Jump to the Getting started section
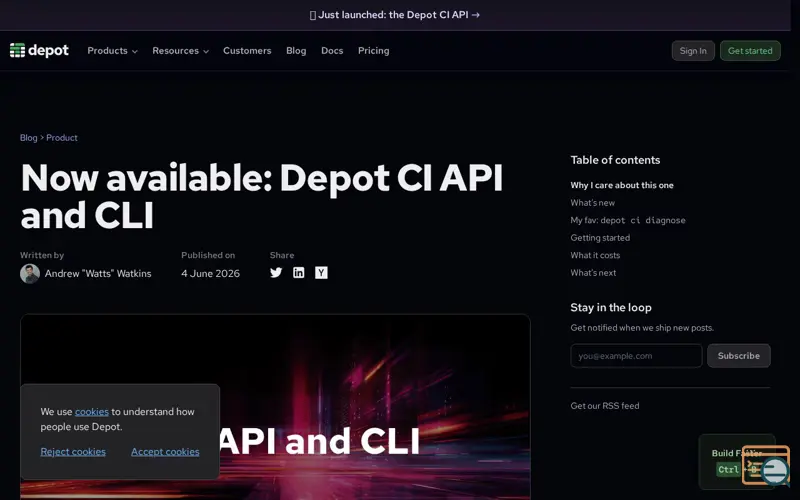The image size is (800, 500). coord(600,238)
